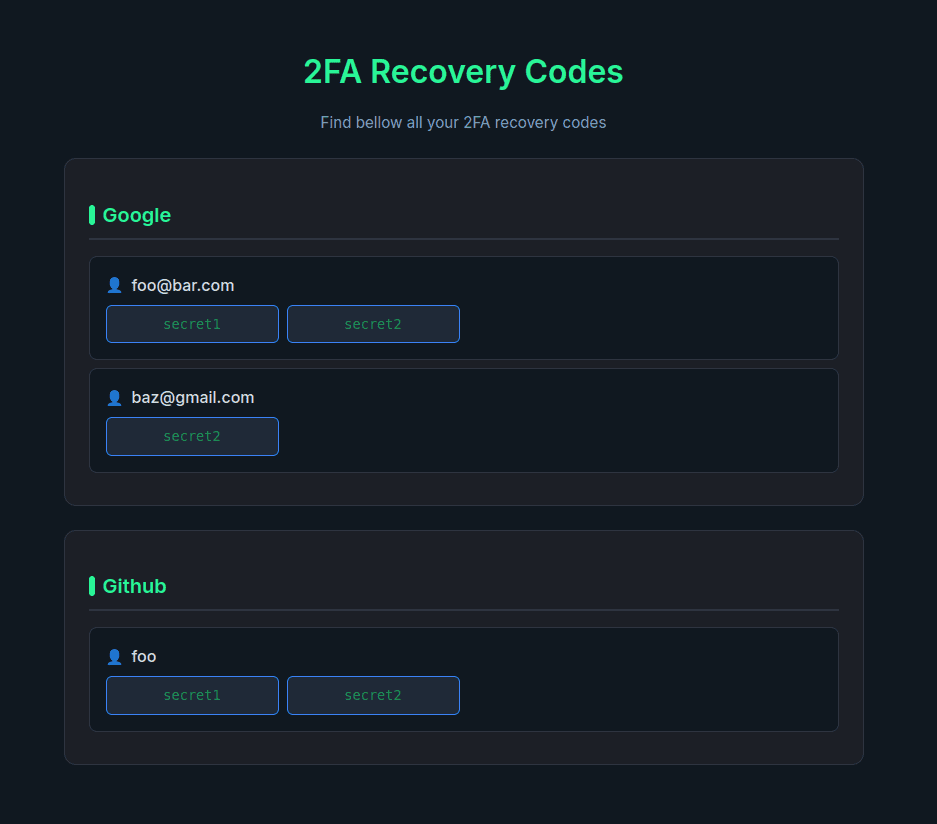Viewport: 937px width, 824px height.
Task: Copy secret1 code under foo@bar.com
Action: point(192,324)
